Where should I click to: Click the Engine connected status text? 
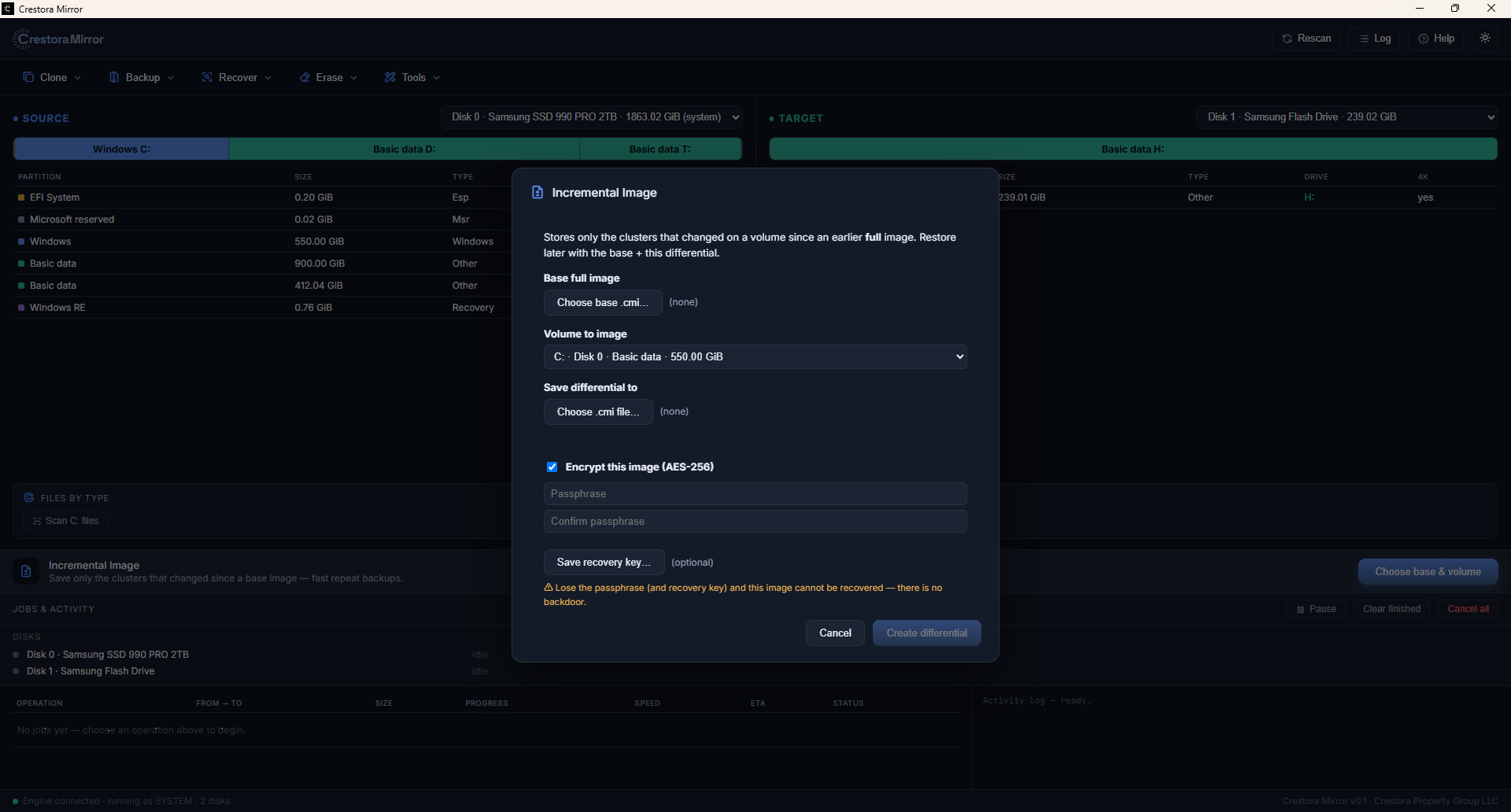click(x=126, y=801)
